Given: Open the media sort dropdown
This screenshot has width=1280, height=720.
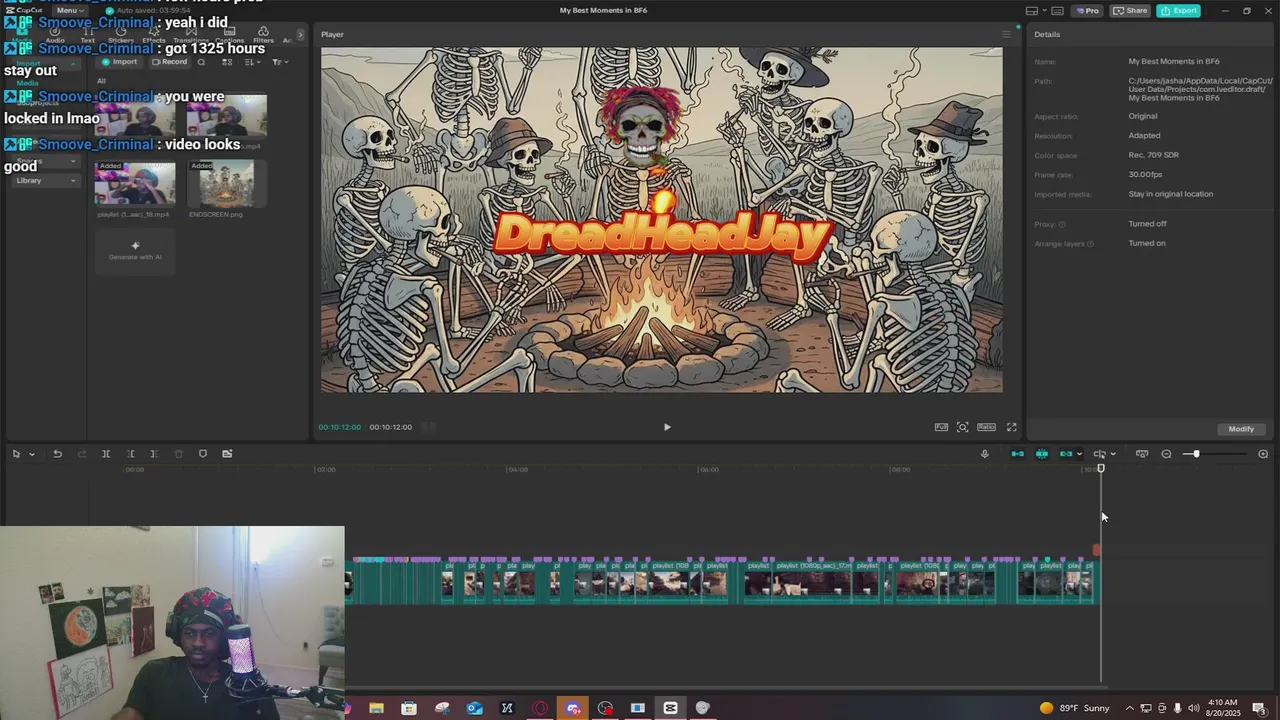Looking at the screenshot, I should pos(252,62).
